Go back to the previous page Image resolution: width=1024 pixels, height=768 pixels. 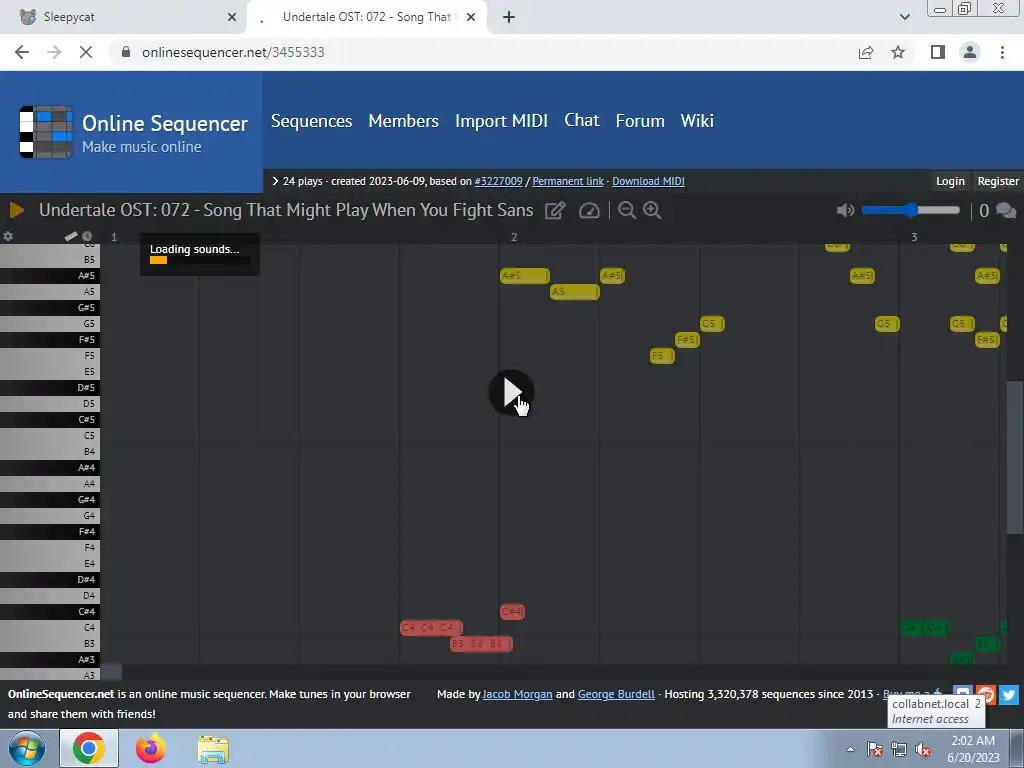coord(22,52)
